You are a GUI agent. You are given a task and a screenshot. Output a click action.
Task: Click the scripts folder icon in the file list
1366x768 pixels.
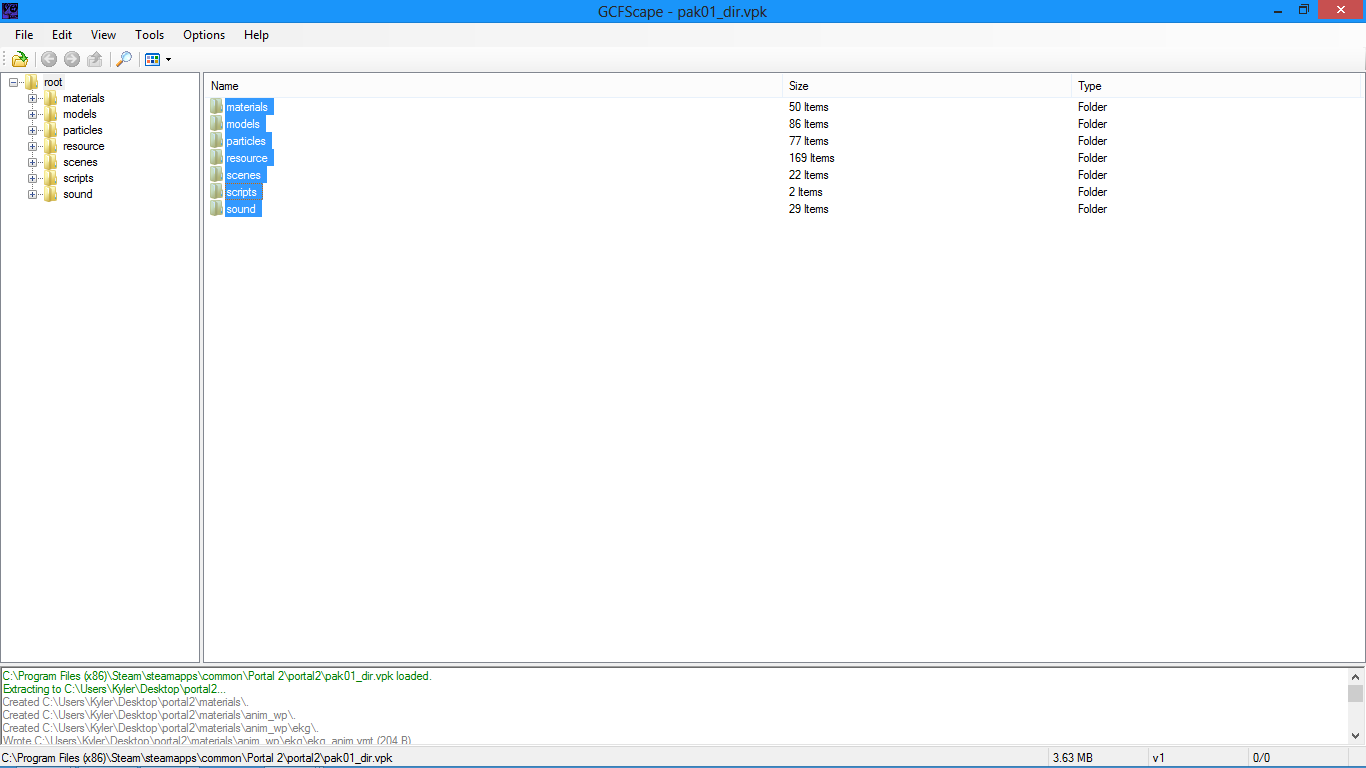[x=217, y=192]
